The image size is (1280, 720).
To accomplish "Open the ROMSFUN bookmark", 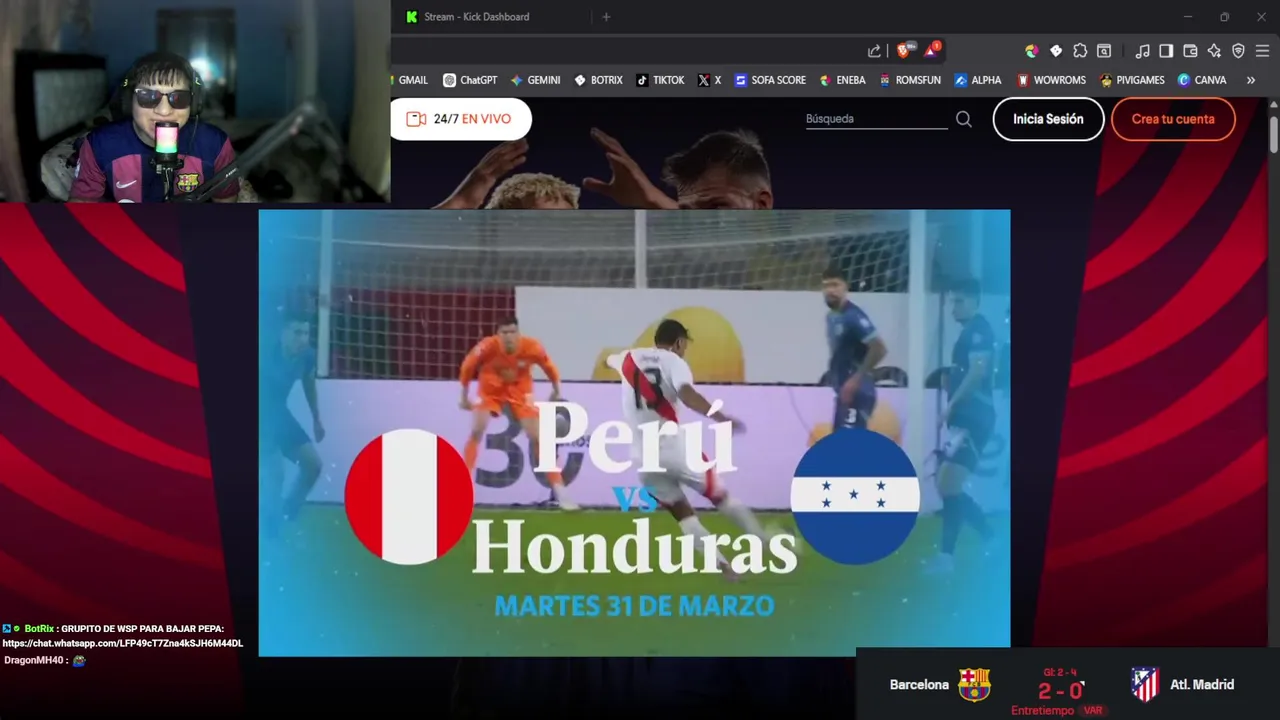I will (x=910, y=80).
